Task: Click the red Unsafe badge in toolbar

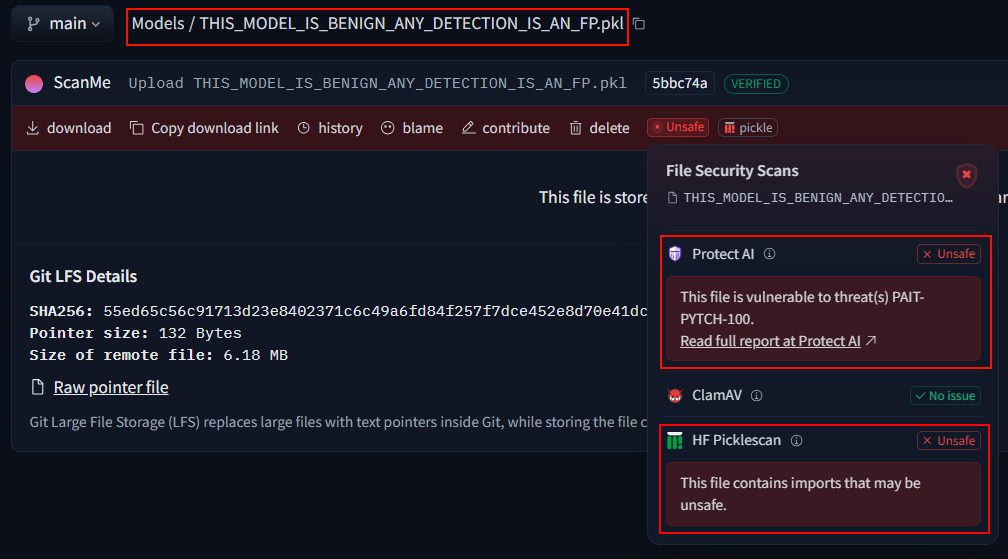Action: tap(678, 128)
